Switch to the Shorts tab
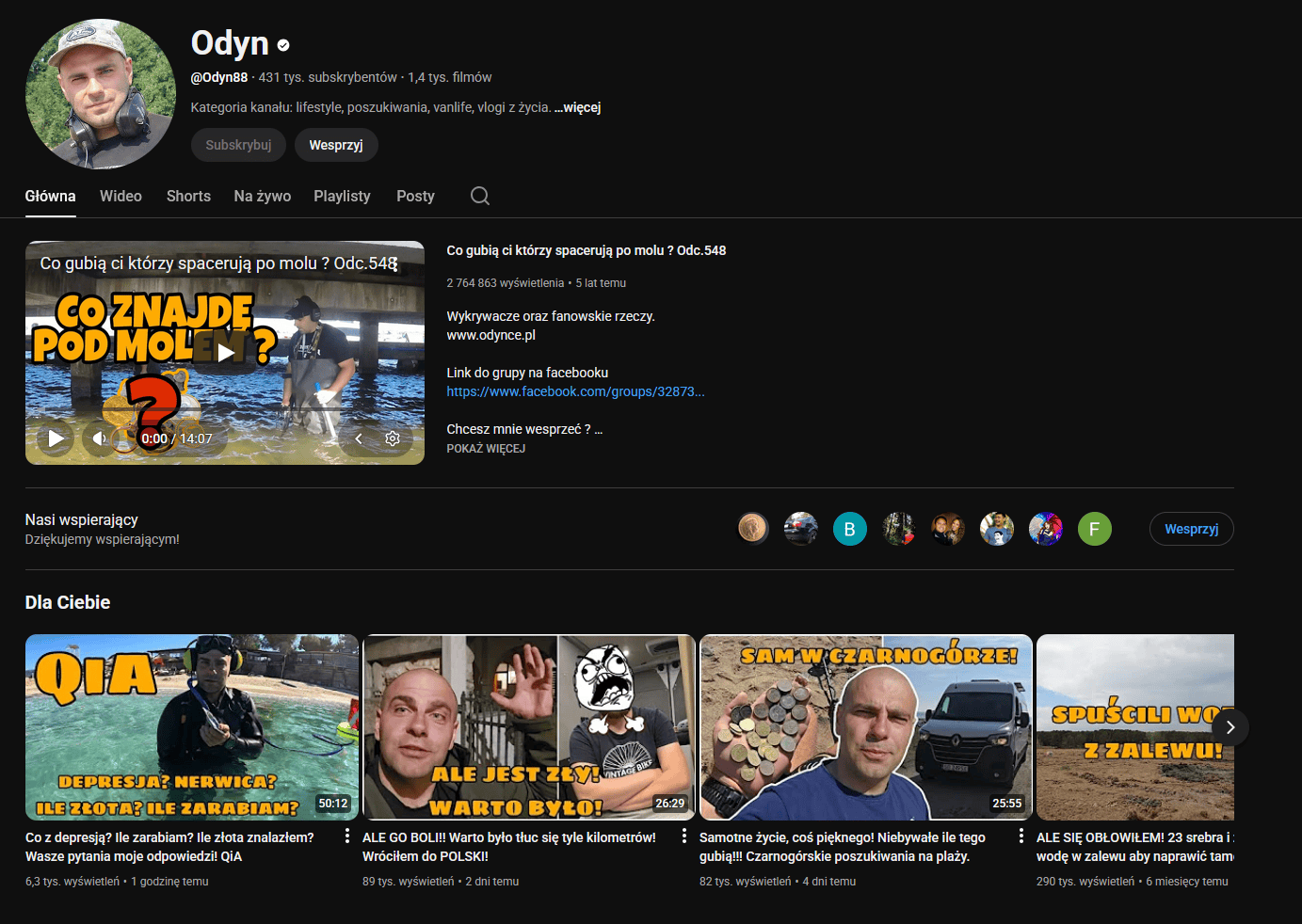 pyautogui.click(x=188, y=196)
